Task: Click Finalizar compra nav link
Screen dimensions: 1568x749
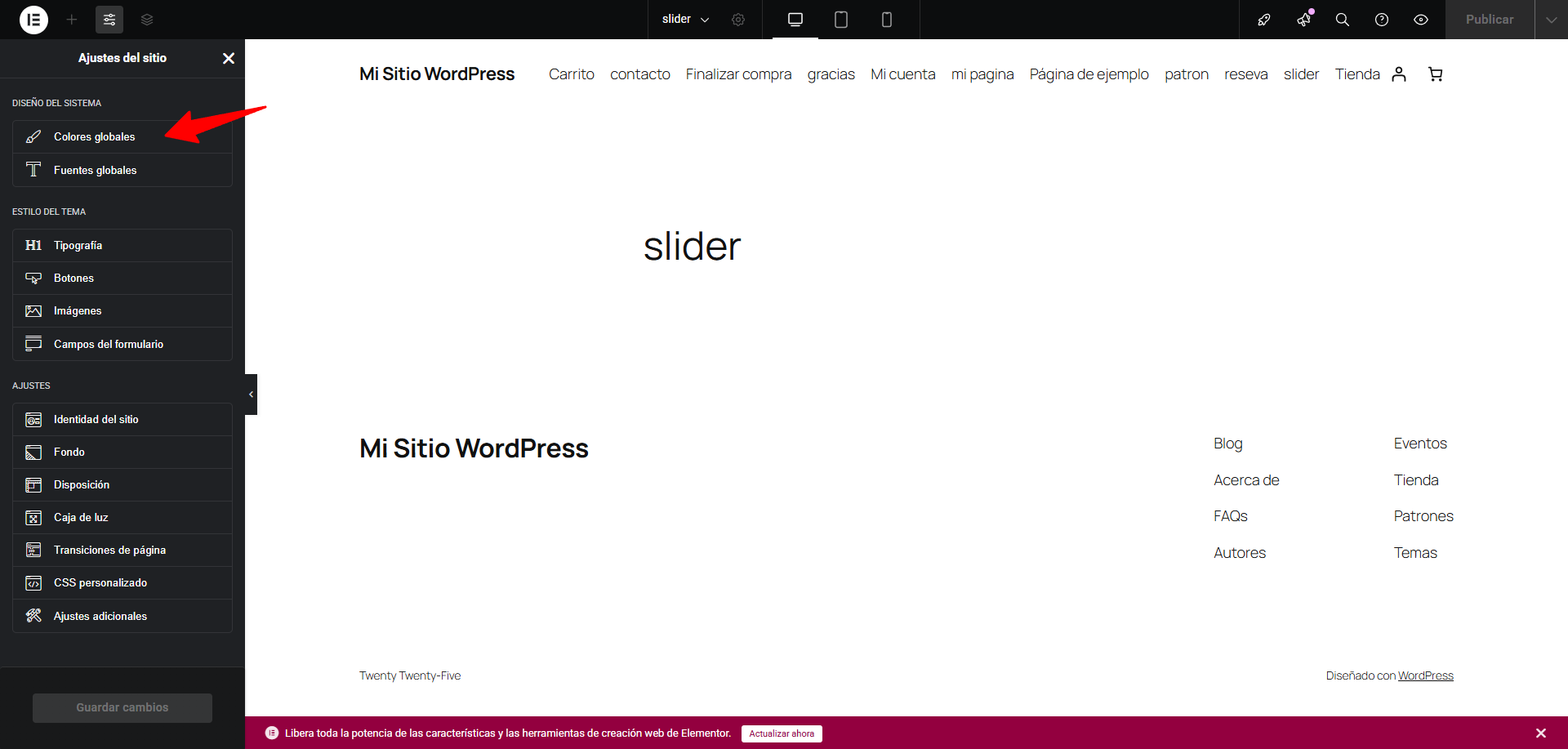Action: click(739, 74)
